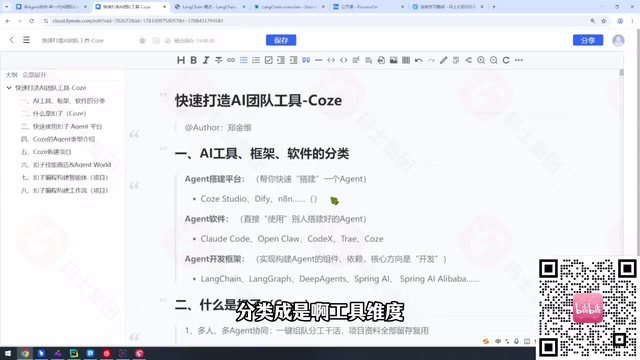Go back using the browser back arrow
This screenshot has width=640, height=360.
[8, 21]
